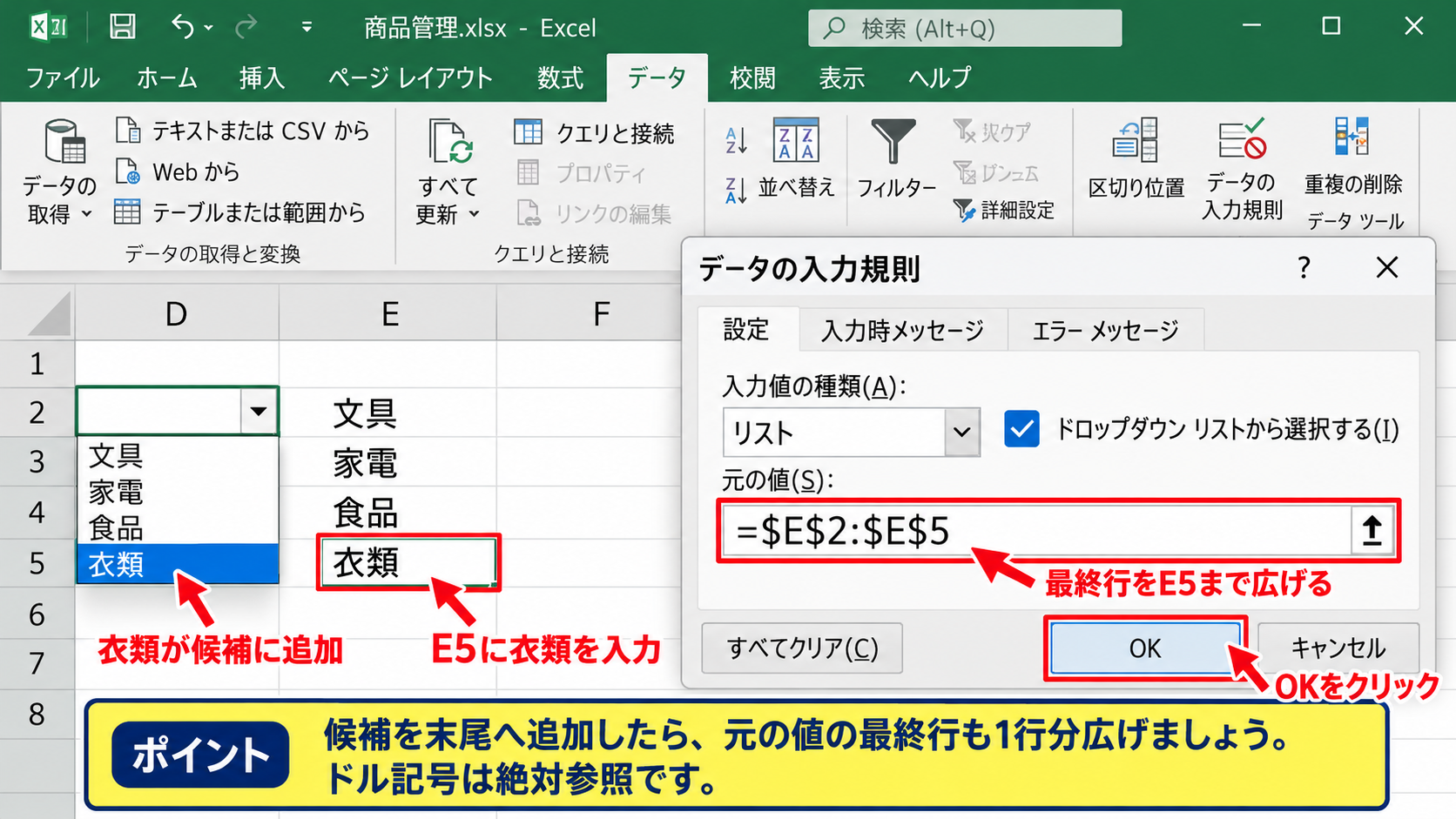
Task: Click the sort descending Z-A icon
Action: pos(737,190)
